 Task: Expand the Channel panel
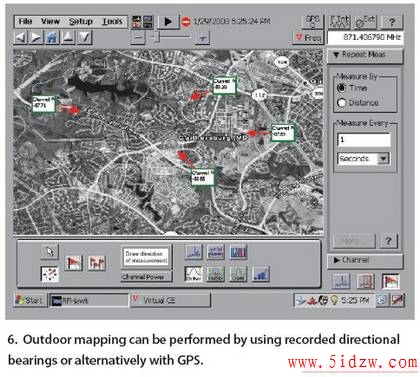point(365,260)
